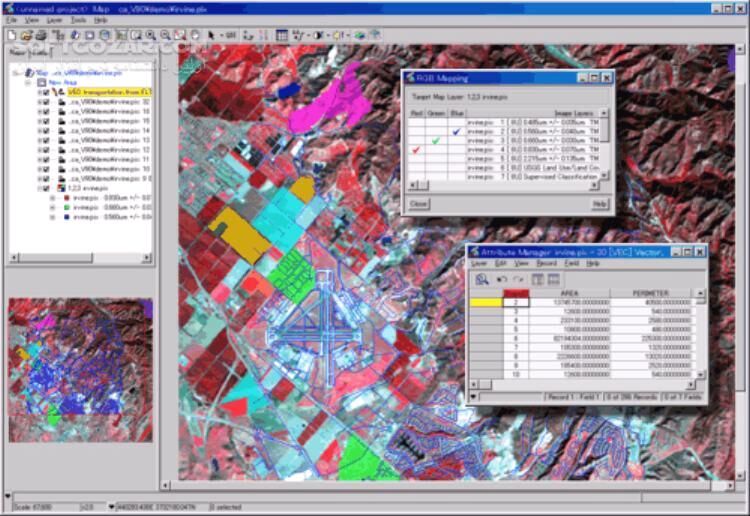Open the Field menu in Attribute Manager

572,263
